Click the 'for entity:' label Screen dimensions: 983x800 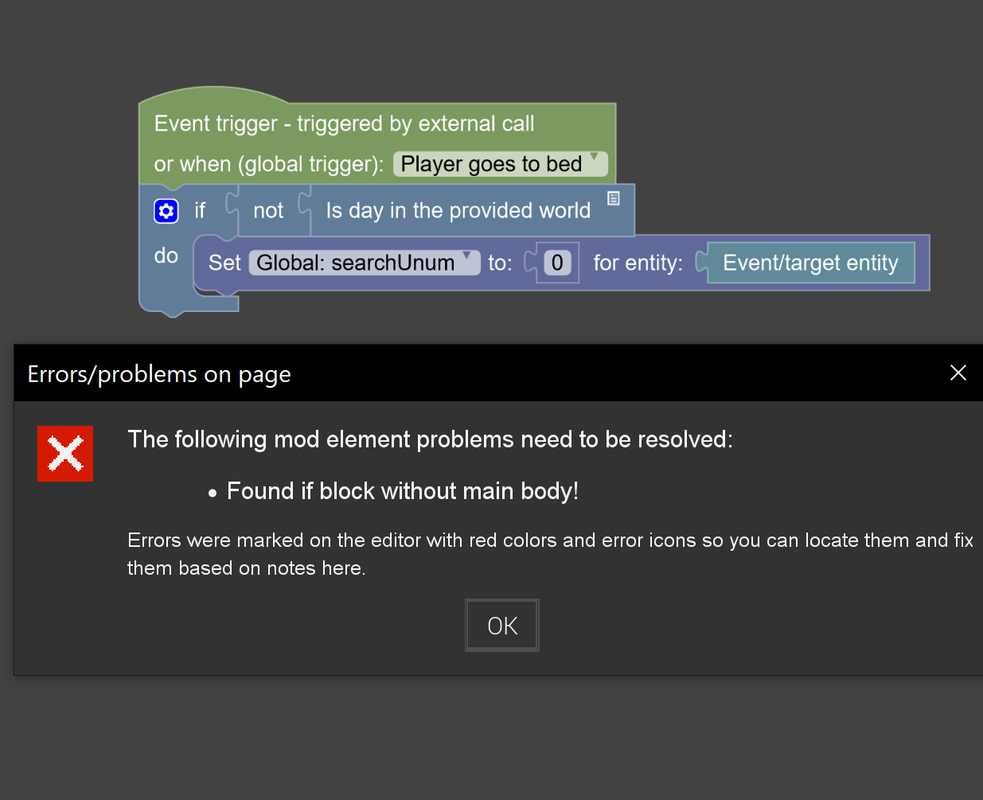point(638,263)
